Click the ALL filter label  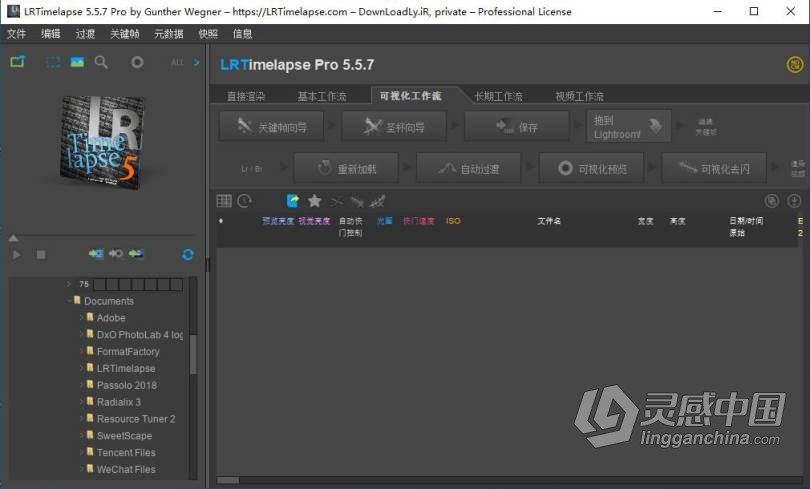177,62
